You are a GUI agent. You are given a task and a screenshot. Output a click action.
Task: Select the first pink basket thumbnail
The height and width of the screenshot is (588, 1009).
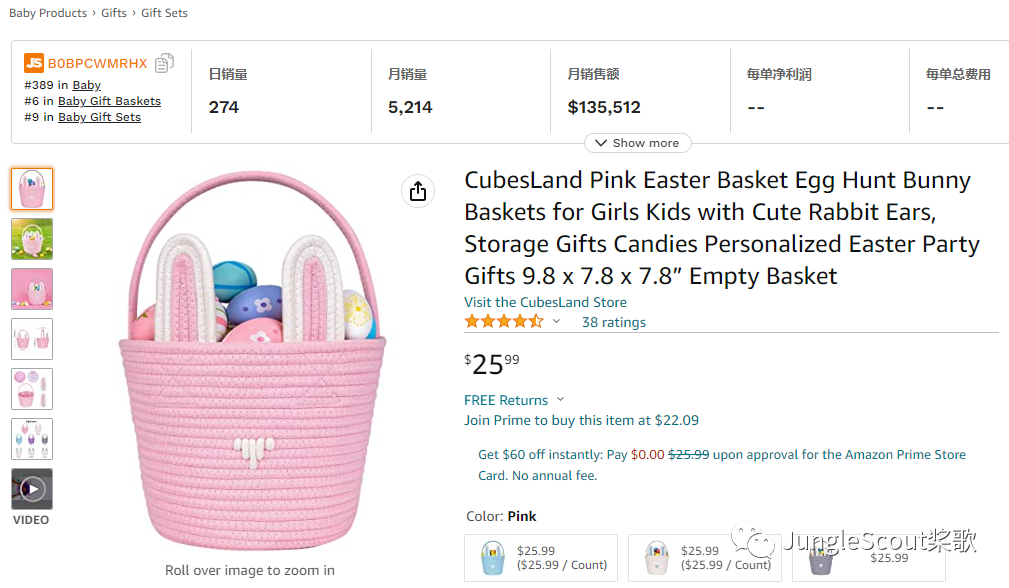point(32,189)
